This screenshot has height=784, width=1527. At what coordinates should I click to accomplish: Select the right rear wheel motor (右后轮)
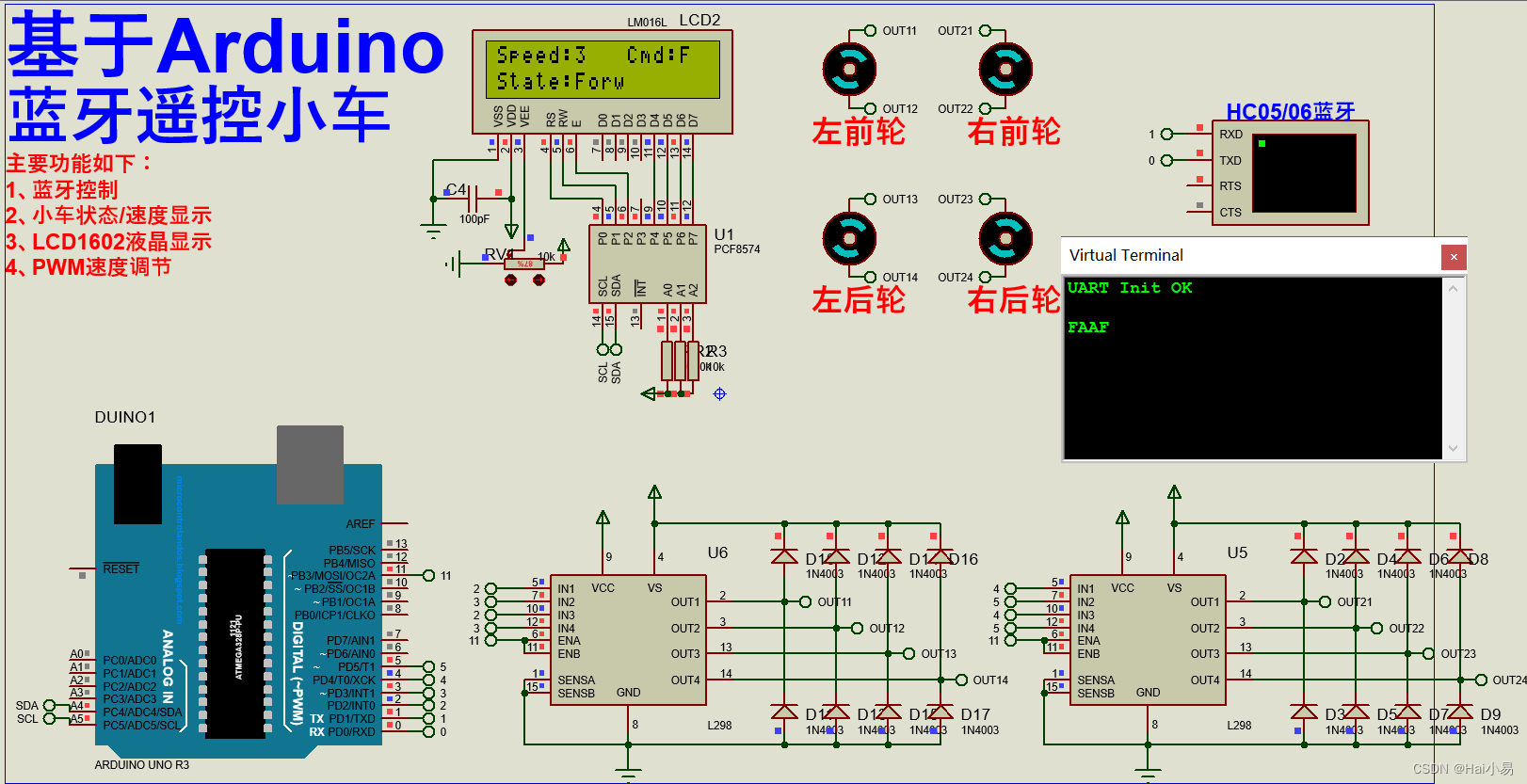tap(1005, 238)
